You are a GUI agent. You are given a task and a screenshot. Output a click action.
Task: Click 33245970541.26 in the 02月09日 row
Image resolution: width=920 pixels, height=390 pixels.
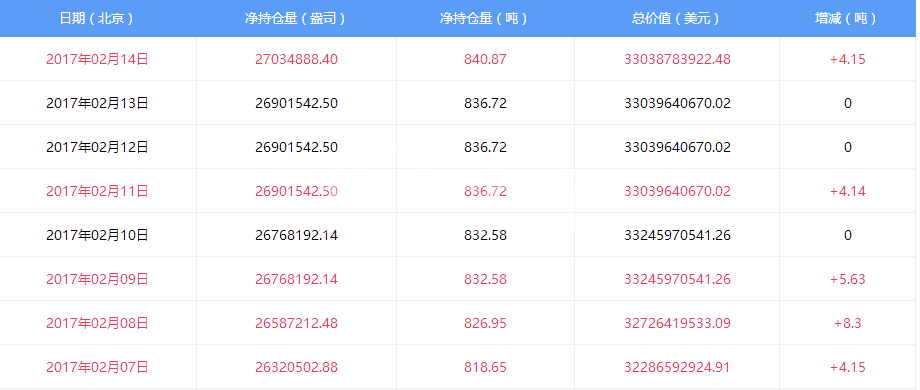(x=678, y=279)
